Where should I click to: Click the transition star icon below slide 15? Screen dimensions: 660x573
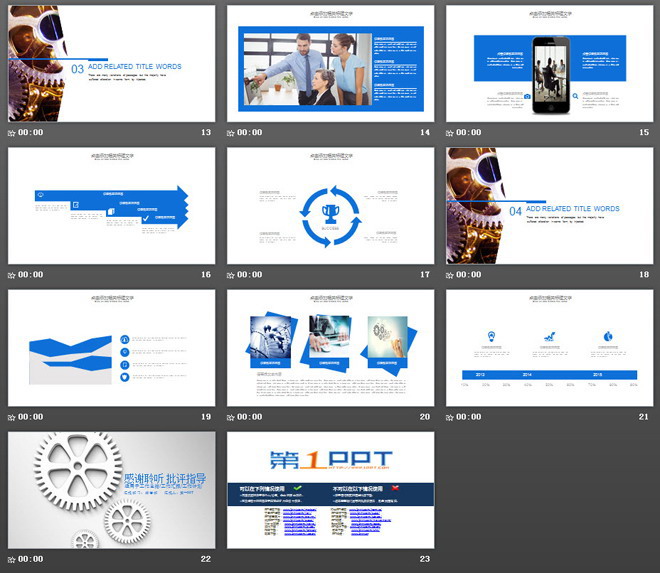tap(450, 133)
